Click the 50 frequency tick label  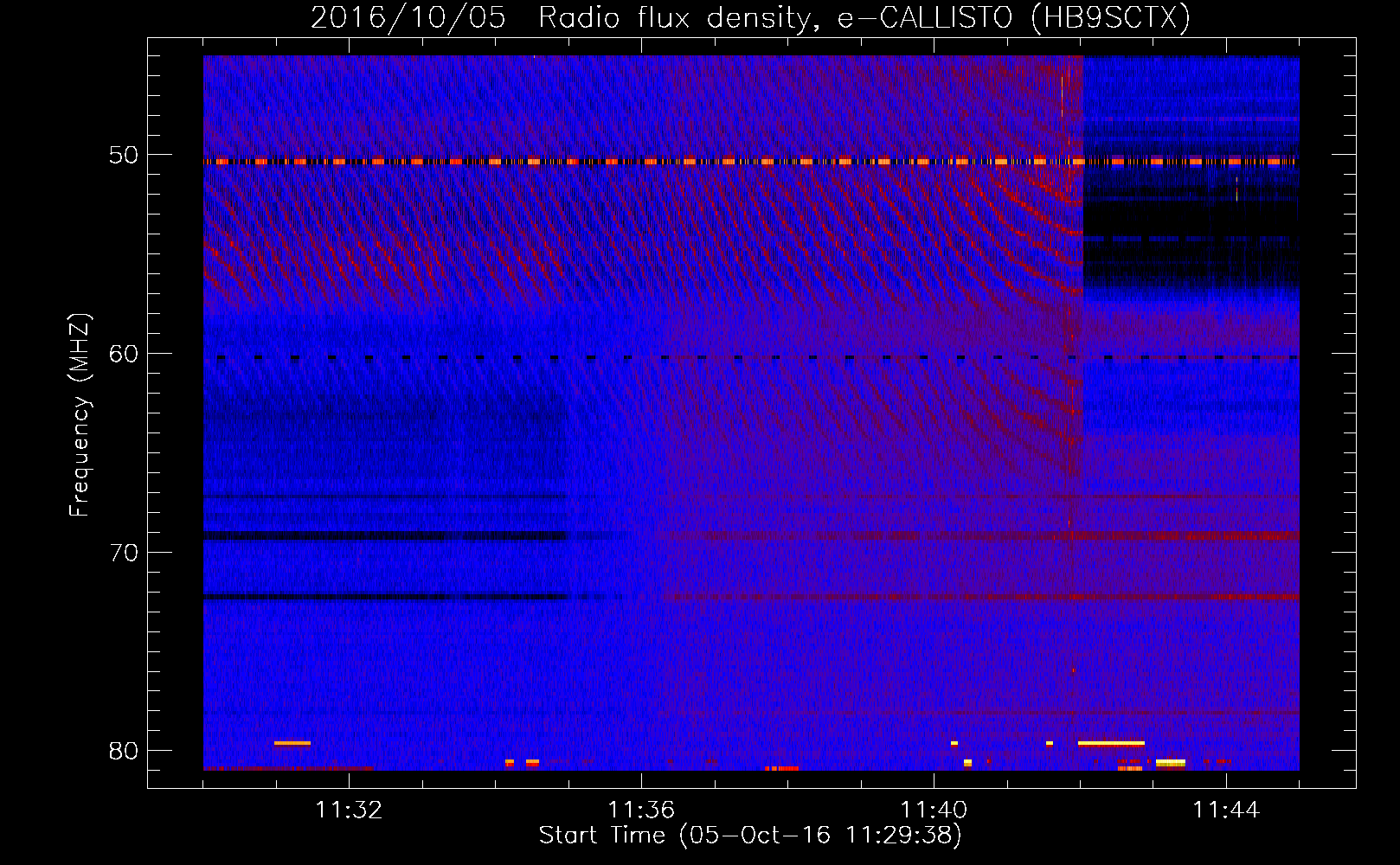click(x=124, y=155)
